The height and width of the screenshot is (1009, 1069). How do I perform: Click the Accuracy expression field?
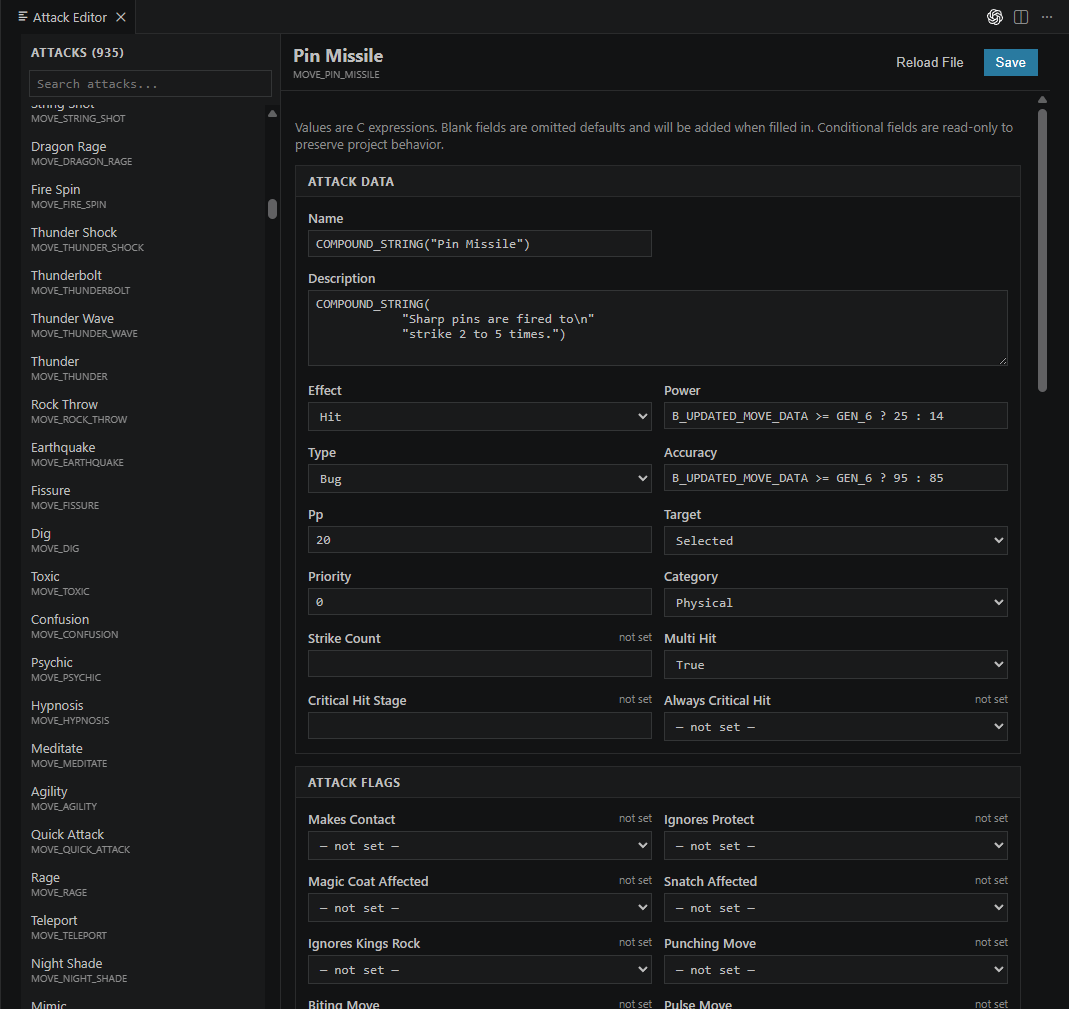pyautogui.click(x=835, y=478)
